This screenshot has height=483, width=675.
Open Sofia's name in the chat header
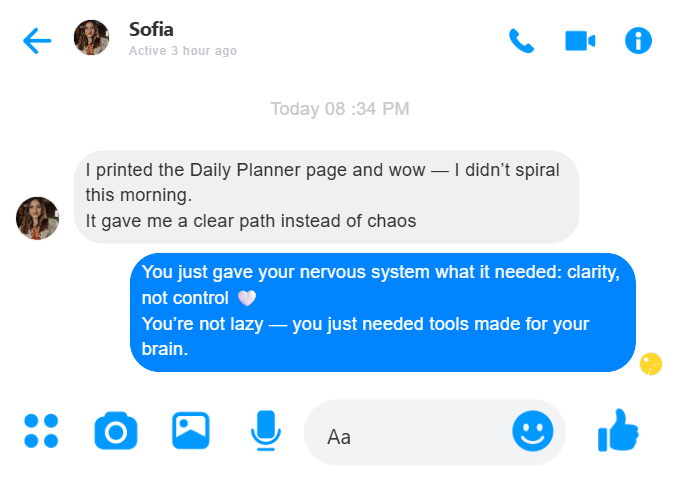coord(150,29)
